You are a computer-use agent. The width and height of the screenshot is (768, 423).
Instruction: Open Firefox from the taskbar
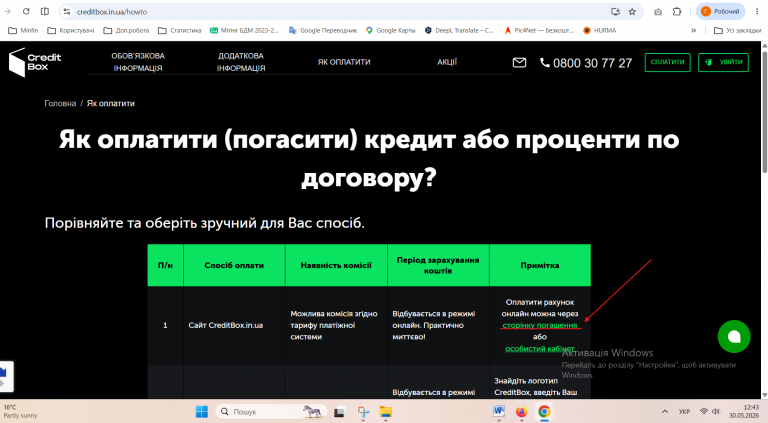click(x=521, y=412)
